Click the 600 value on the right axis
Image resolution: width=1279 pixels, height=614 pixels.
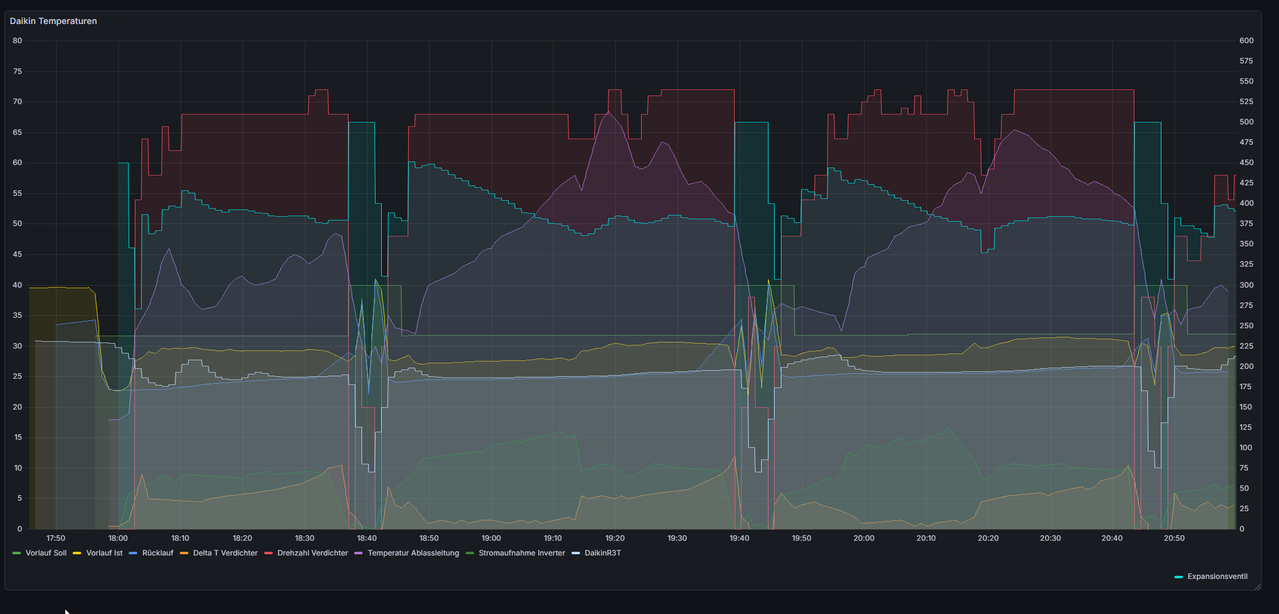[x=1246, y=41]
